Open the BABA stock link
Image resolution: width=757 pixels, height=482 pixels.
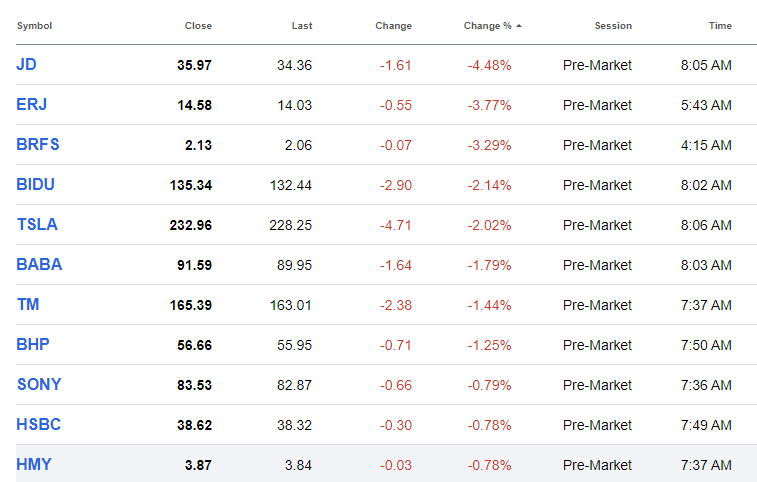point(39,264)
